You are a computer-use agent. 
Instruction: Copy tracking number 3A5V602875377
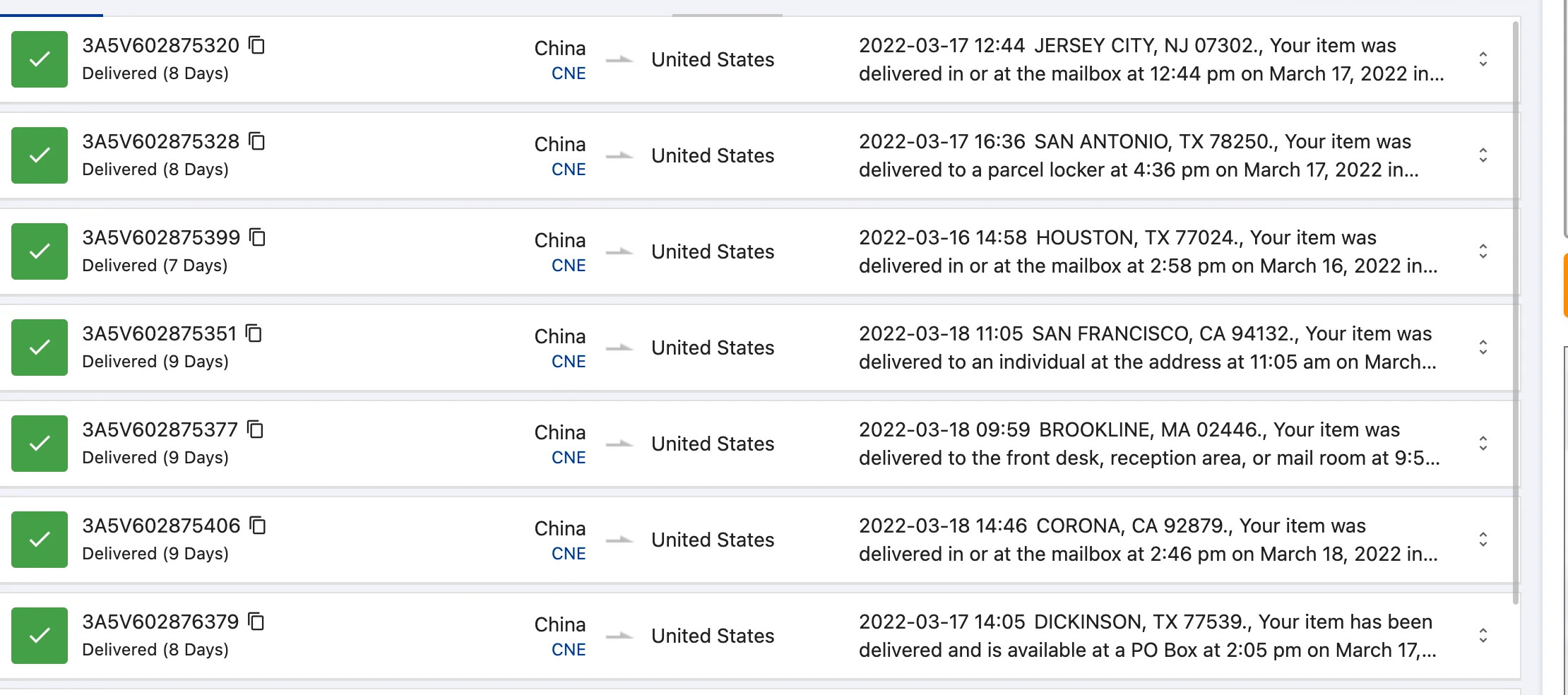point(257,429)
